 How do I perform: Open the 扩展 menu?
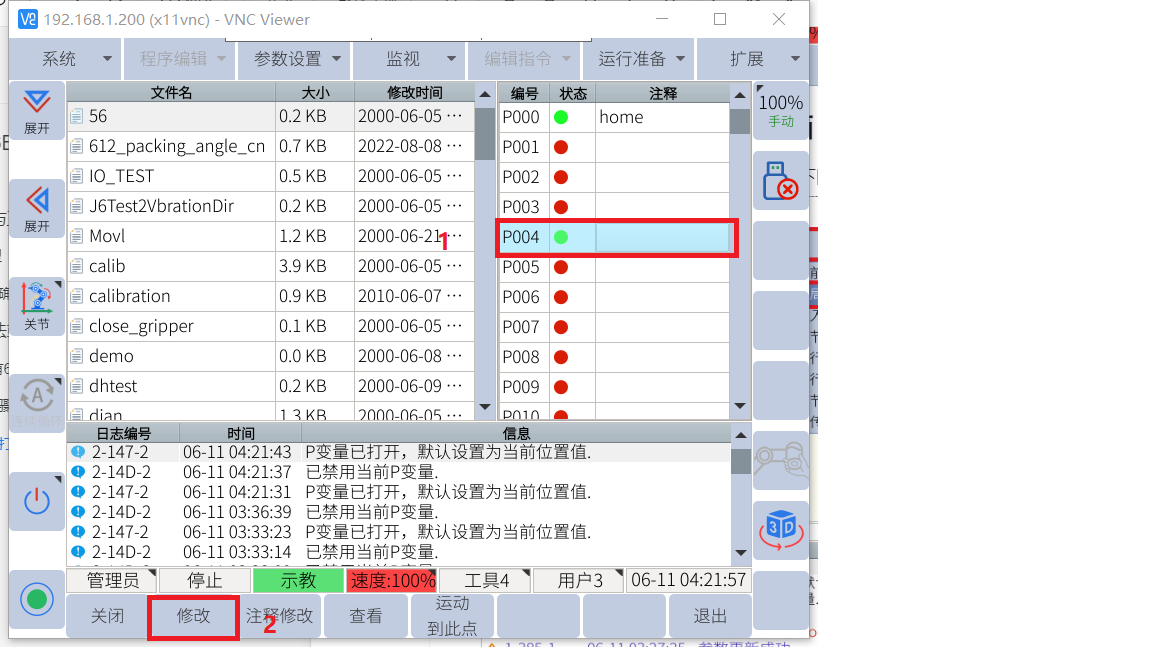pos(752,59)
